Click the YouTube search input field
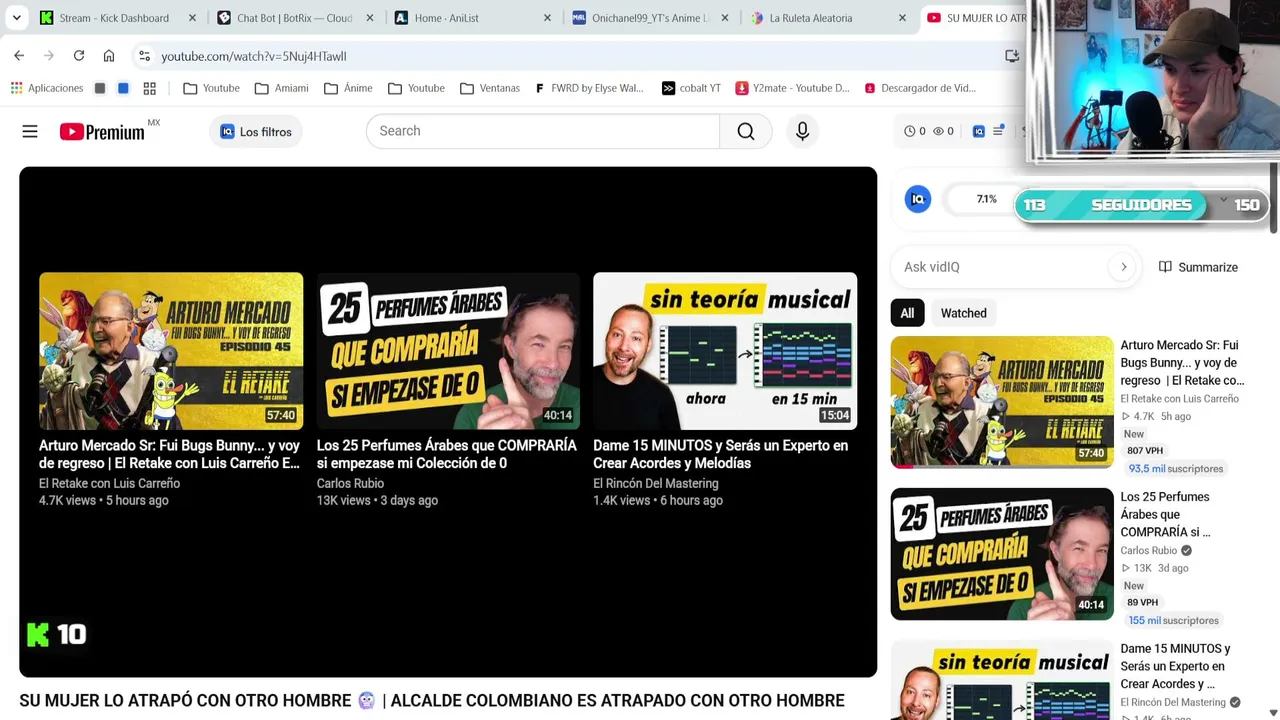 point(543,131)
